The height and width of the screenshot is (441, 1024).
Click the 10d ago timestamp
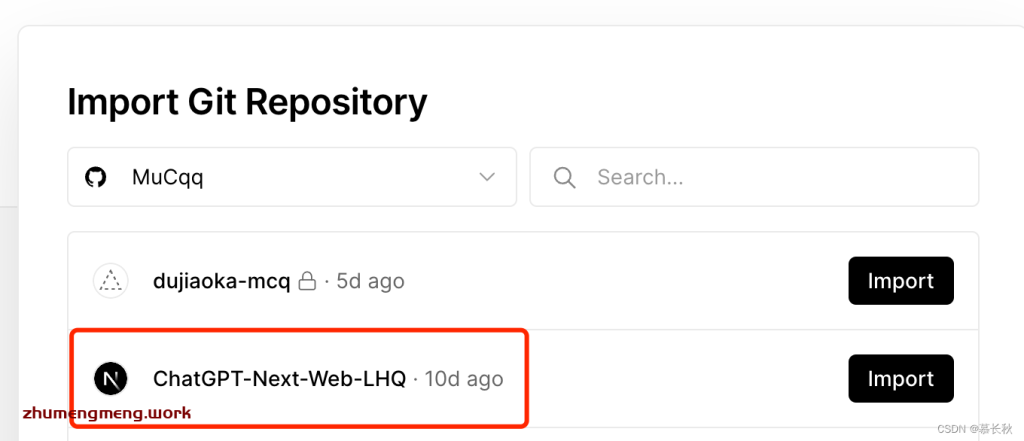tap(464, 378)
